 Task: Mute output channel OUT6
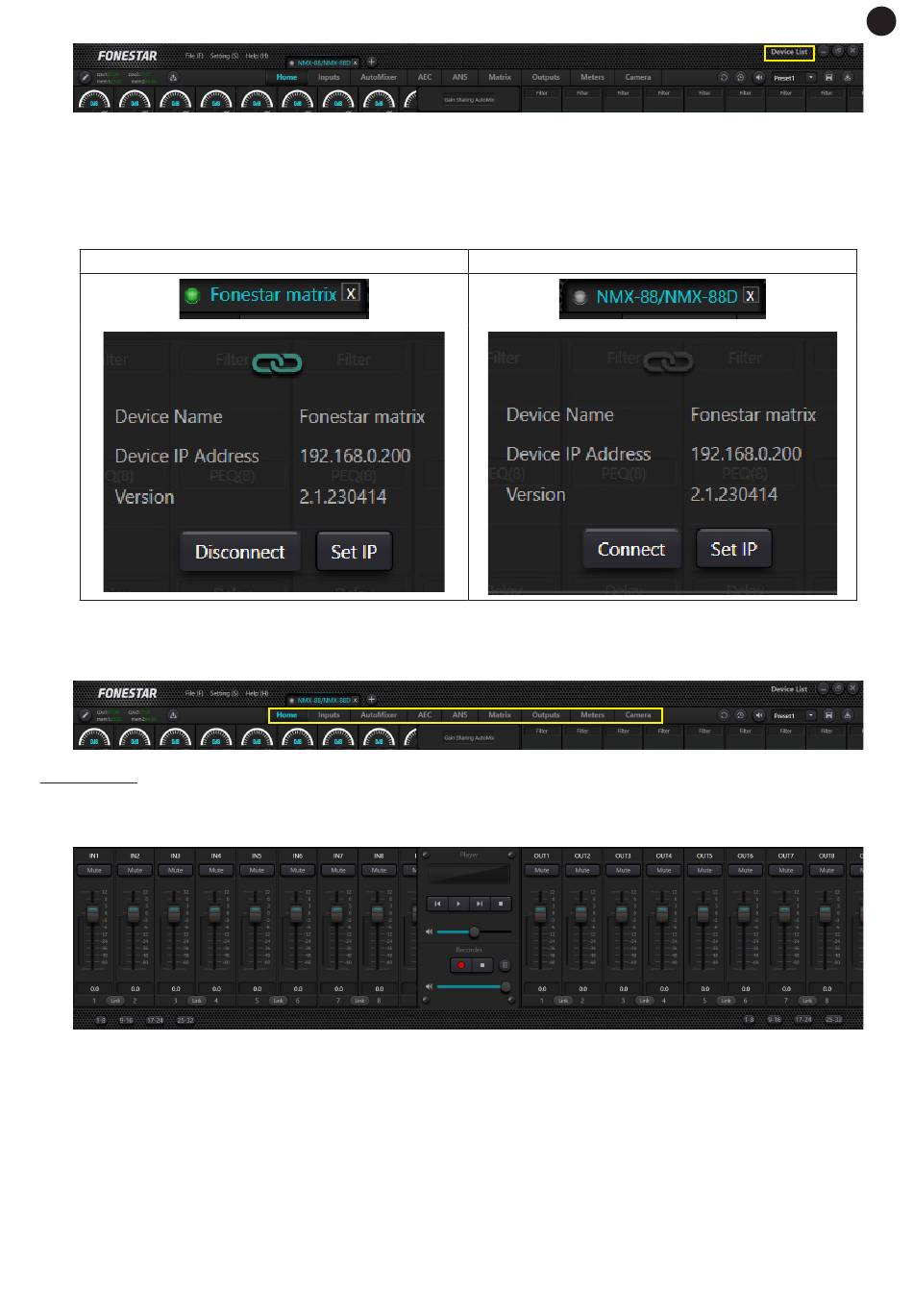coord(746,870)
